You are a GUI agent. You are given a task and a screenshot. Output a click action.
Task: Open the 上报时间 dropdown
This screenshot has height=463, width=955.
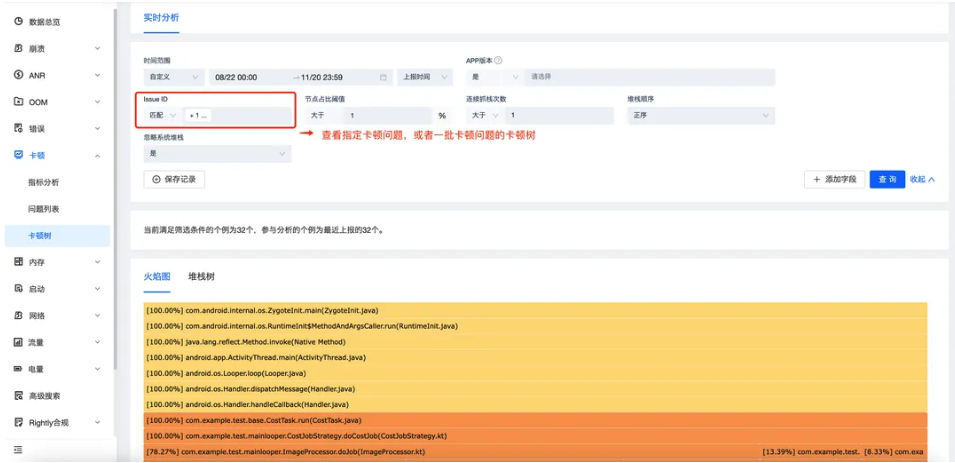click(x=425, y=77)
